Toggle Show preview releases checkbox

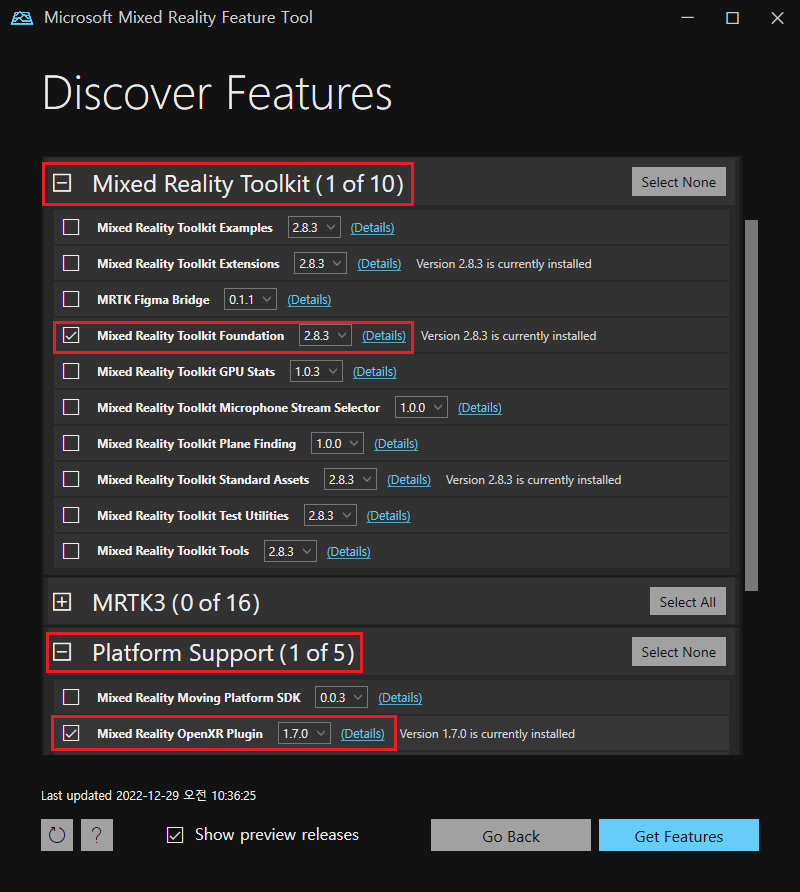click(175, 835)
